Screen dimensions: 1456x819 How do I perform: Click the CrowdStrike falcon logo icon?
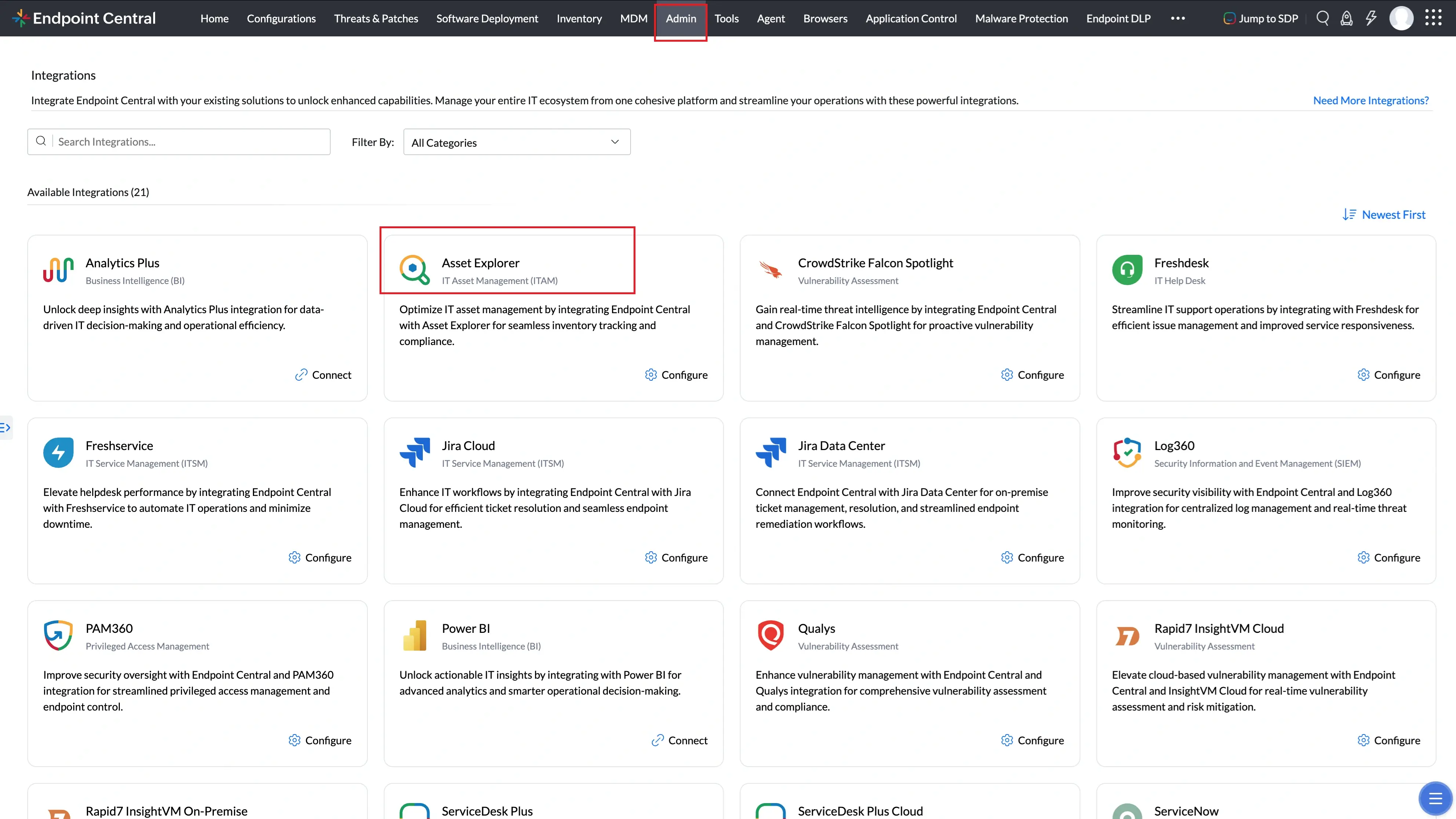[x=770, y=270]
